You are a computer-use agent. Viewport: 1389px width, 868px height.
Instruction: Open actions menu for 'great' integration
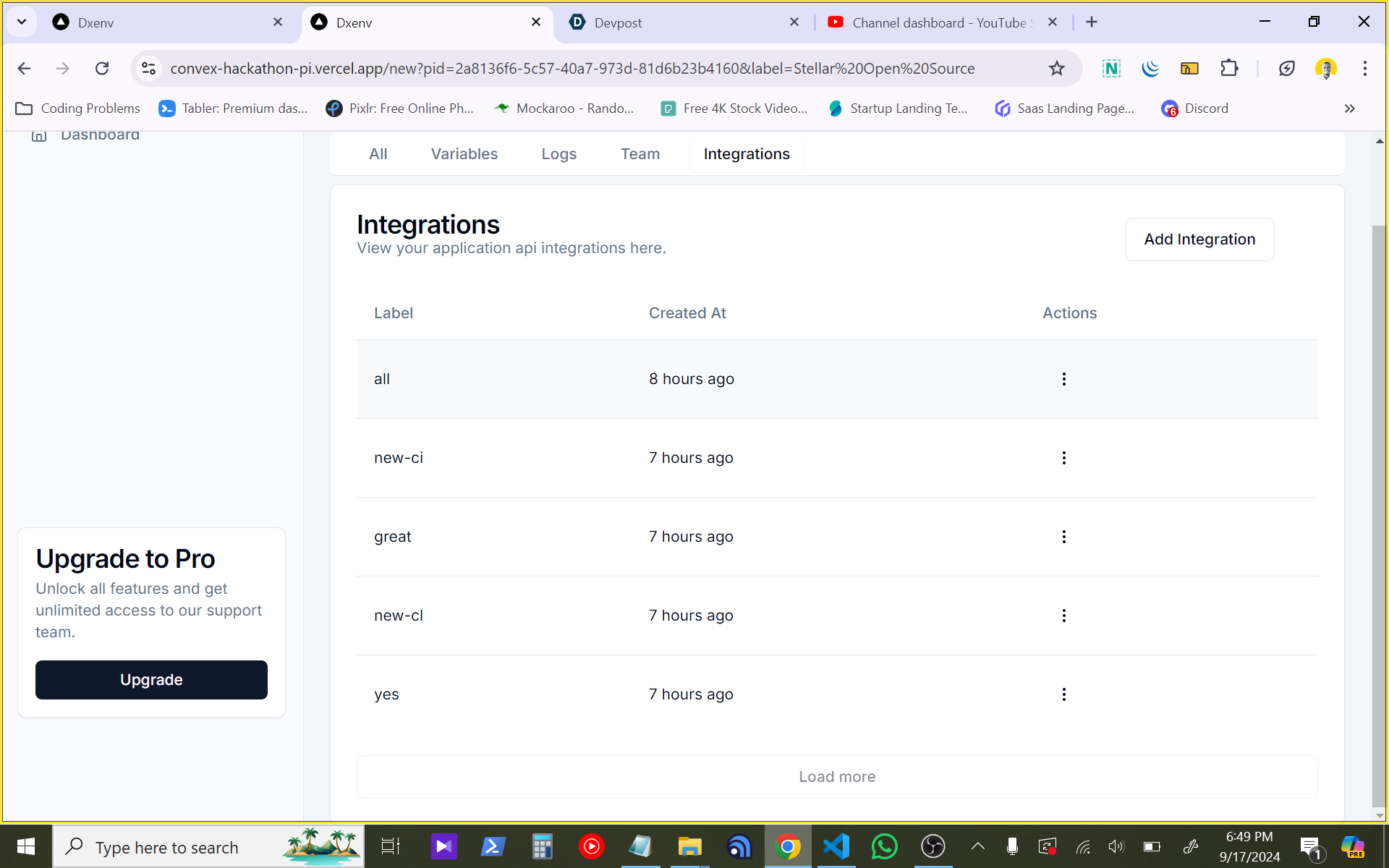click(1063, 537)
